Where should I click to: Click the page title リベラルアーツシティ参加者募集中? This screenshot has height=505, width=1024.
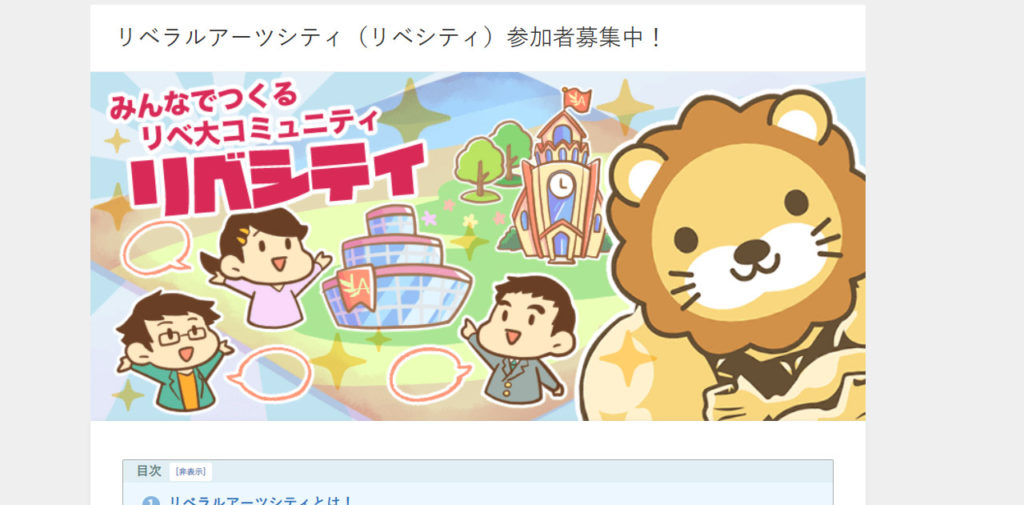[390, 38]
